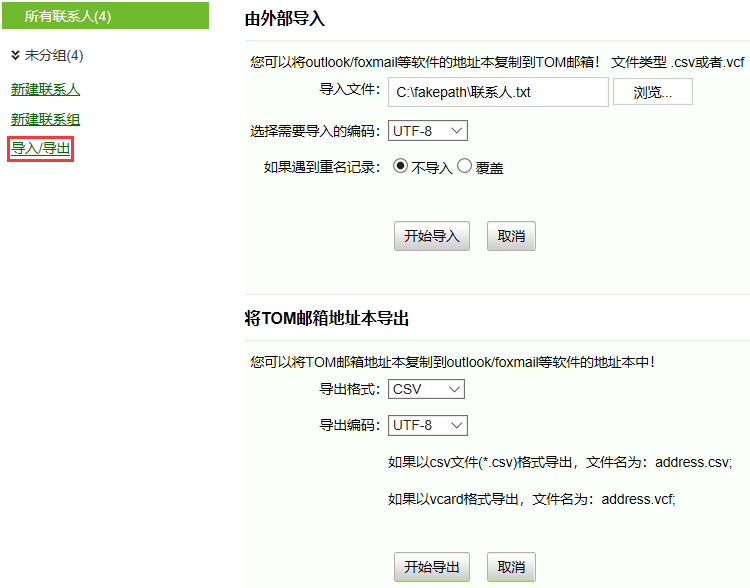Open the 导出格式 CSV dropdown
Screen dimensions: 750x588
click(x=426, y=389)
